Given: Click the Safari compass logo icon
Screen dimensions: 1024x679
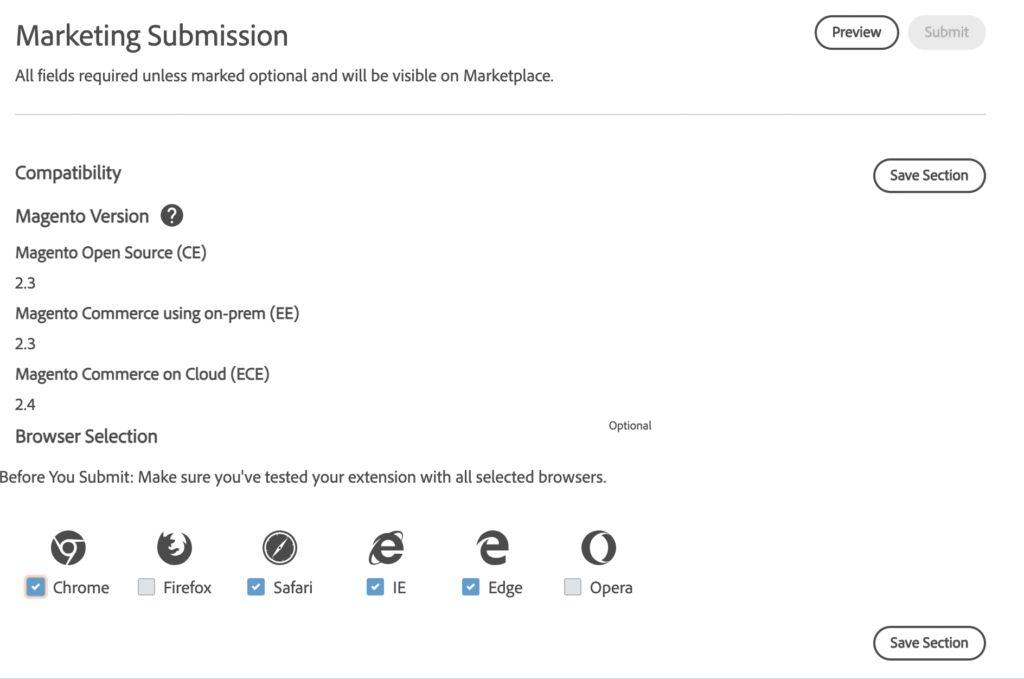Looking at the screenshot, I should 280,548.
